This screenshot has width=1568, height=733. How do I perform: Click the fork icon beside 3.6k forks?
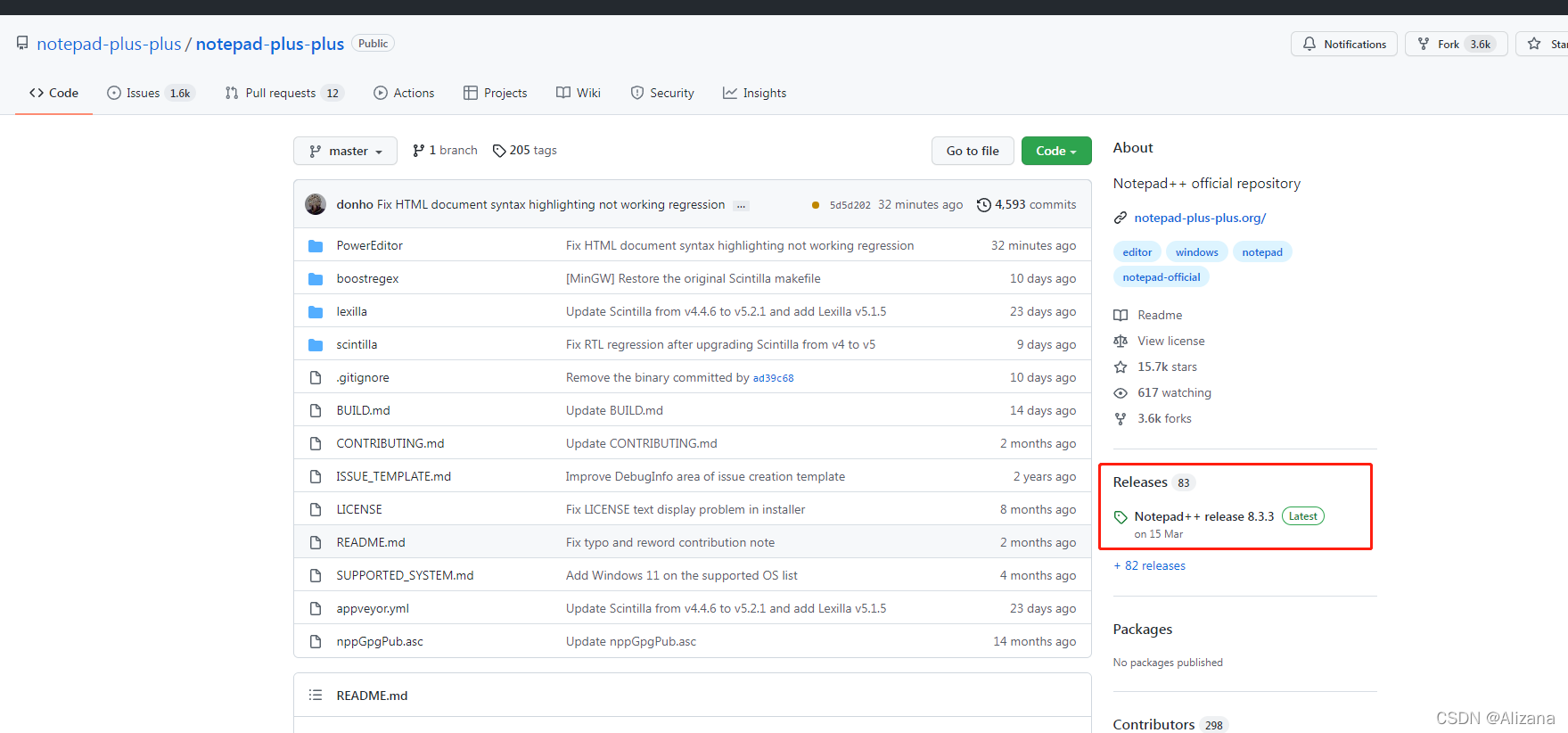point(1121,418)
